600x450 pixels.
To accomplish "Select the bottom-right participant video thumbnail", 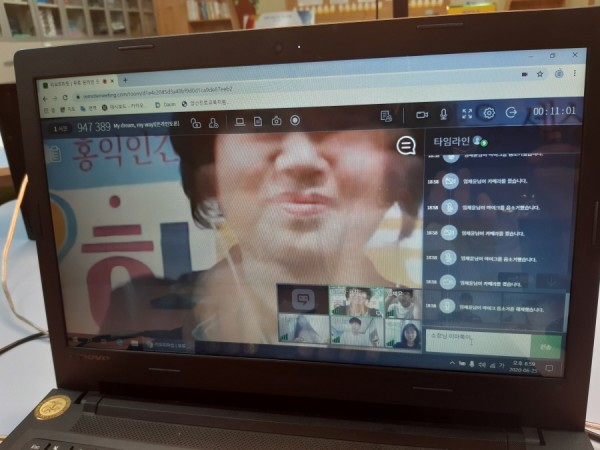I will (403, 334).
